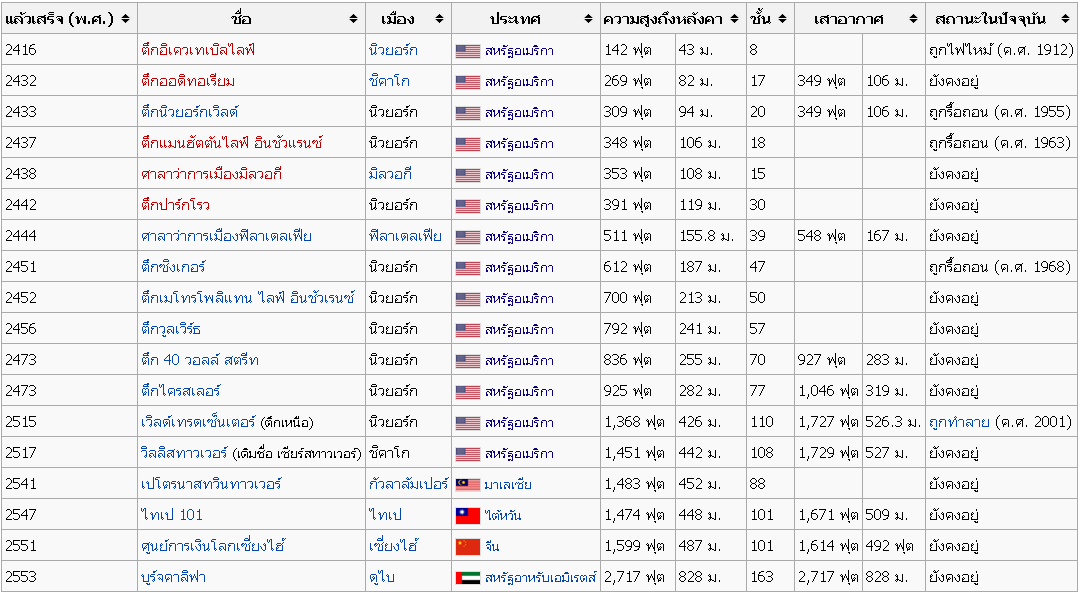The image size is (1080, 595).
Task: Open the ไทเป 101 building link
Action: [171, 515]
